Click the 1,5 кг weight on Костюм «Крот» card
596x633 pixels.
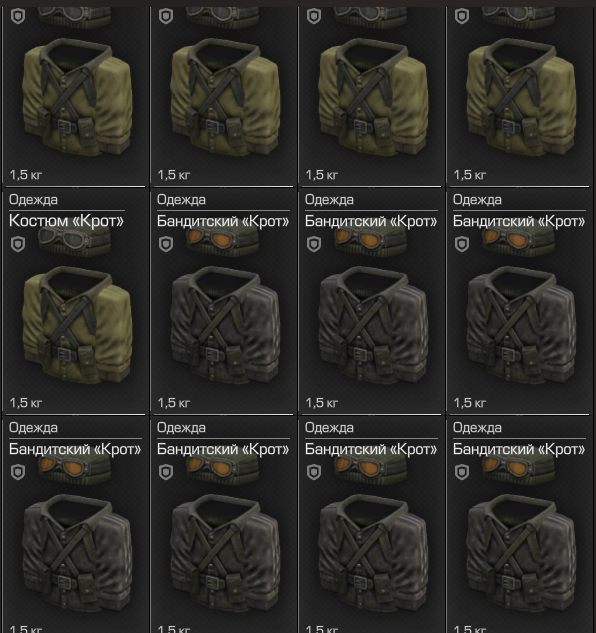pyautogui.click(x=25, y=402)
